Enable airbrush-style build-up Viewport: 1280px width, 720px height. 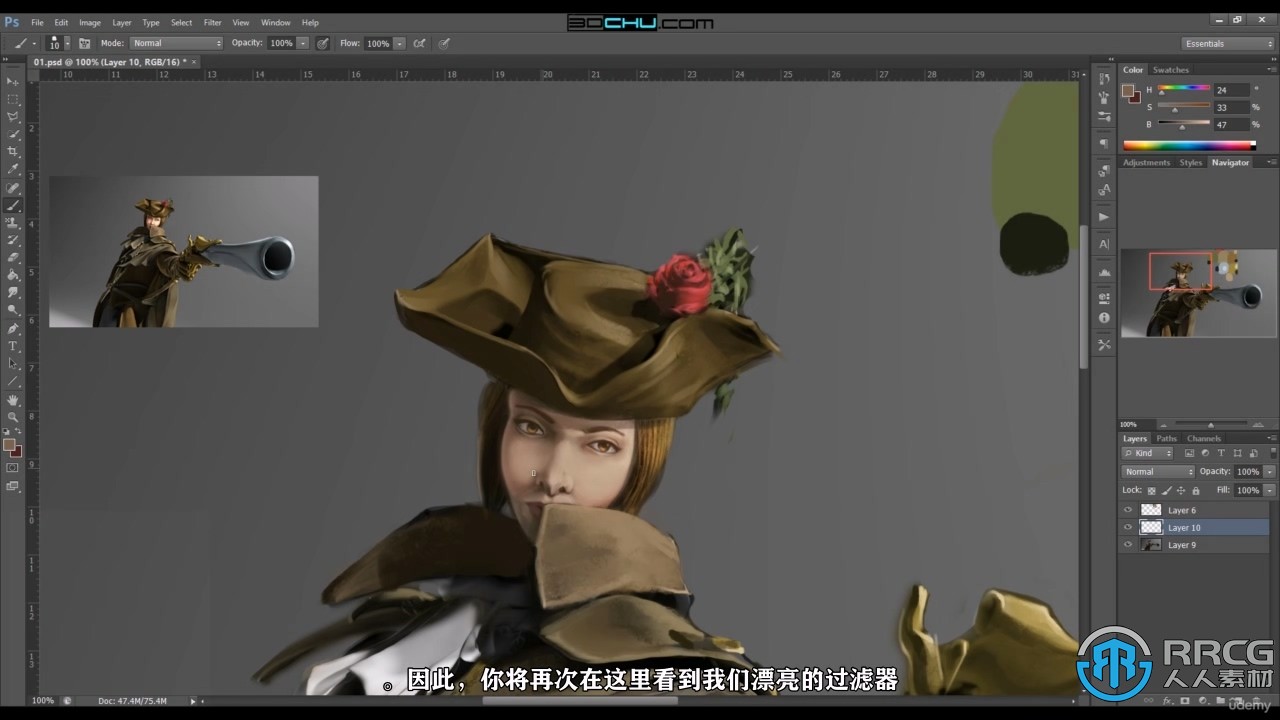[x=419, y=43]
